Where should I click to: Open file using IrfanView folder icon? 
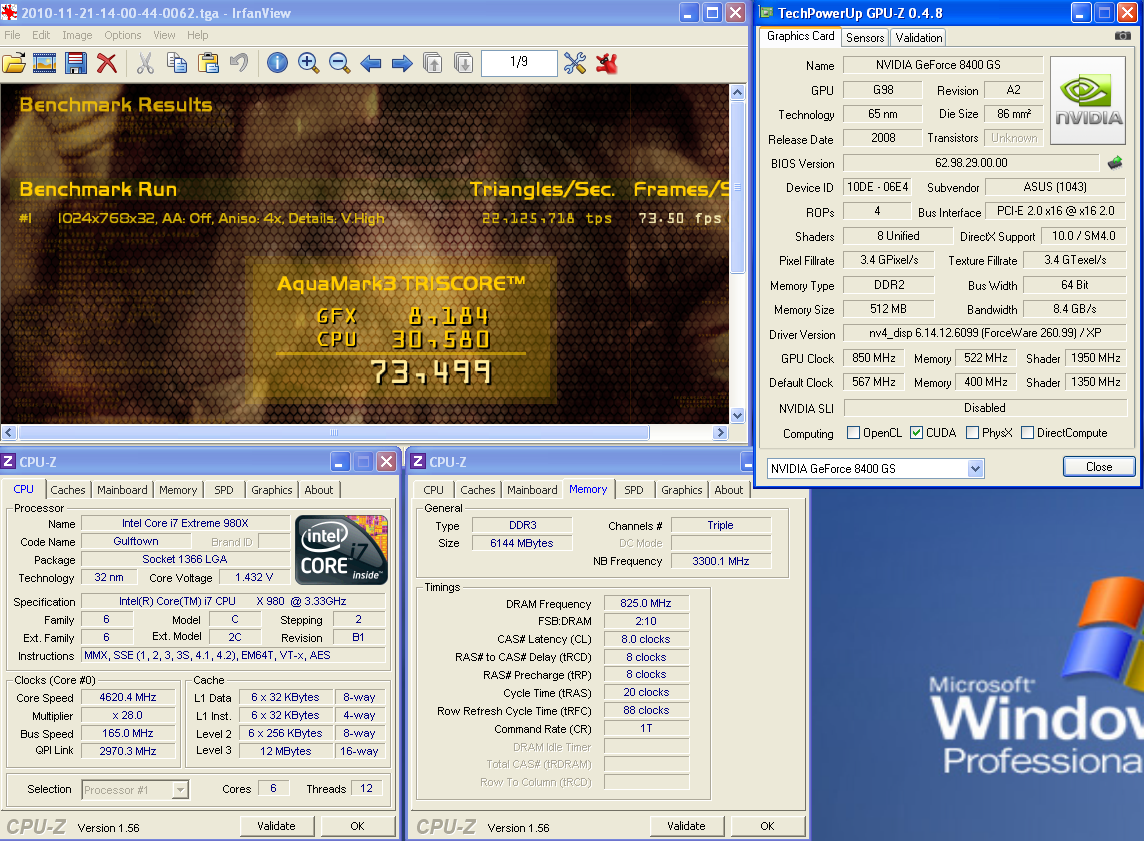pyautogui.click(x=14, y=63)
